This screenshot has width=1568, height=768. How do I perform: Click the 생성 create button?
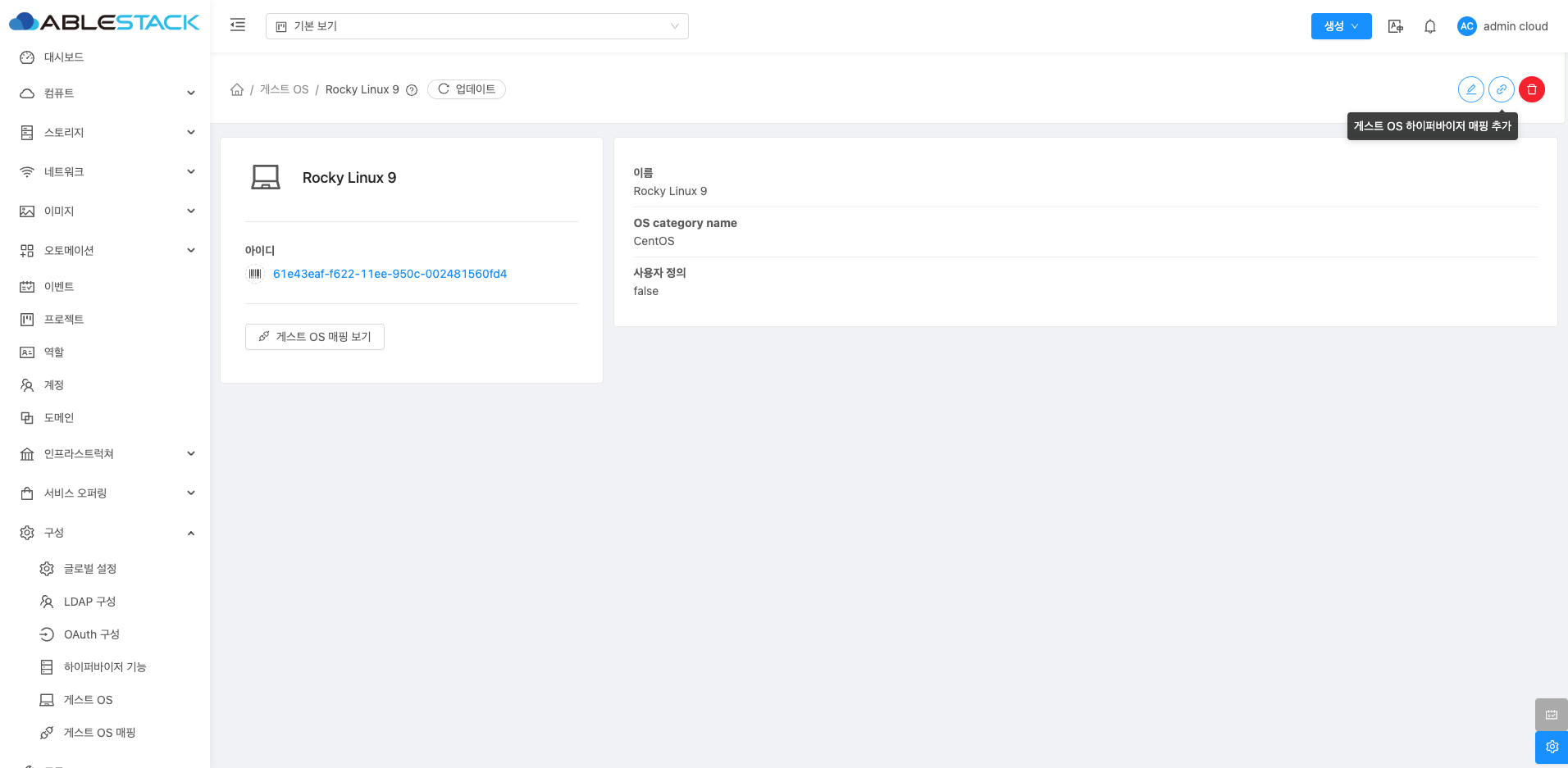tap(1341, 26)
